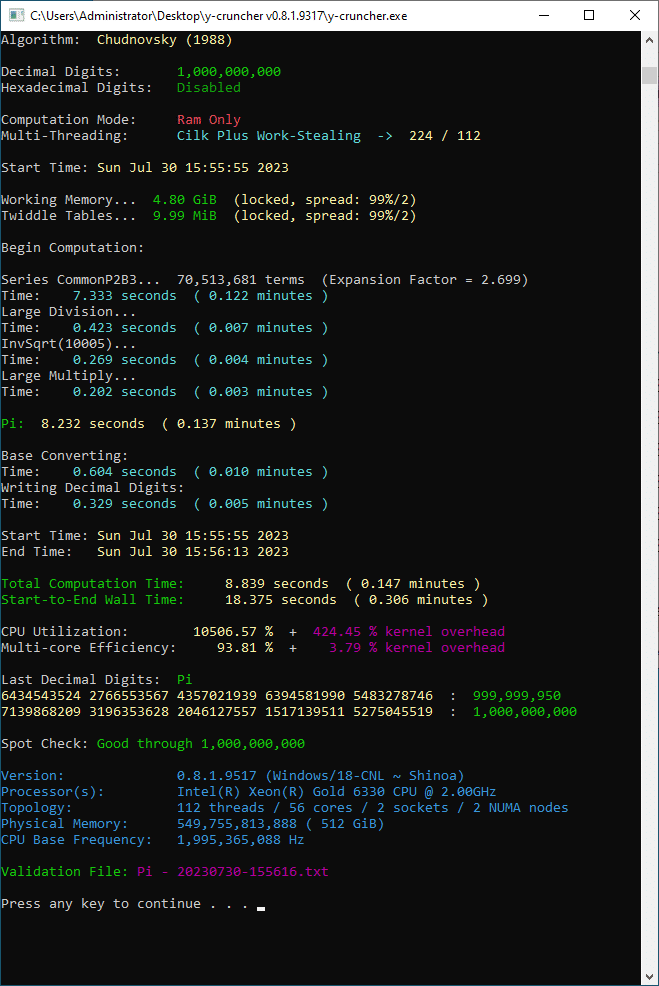
Task: Click 'Chudnovsky (1988)' algorithm text
Action: pyautogui.click(x=164, y=40)
